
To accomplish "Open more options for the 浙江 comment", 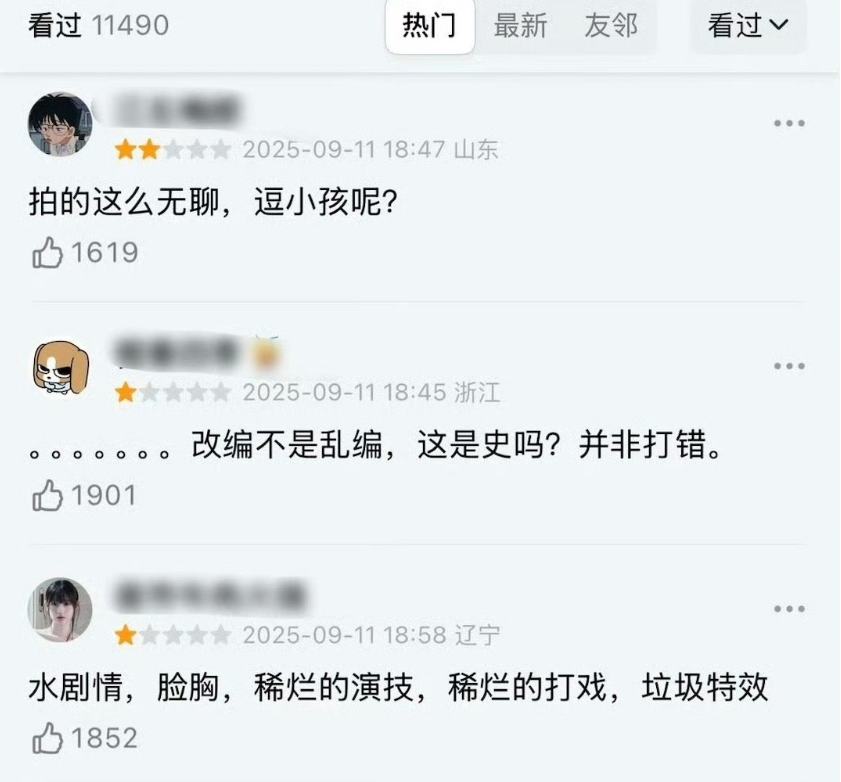I will pos(789,366).
